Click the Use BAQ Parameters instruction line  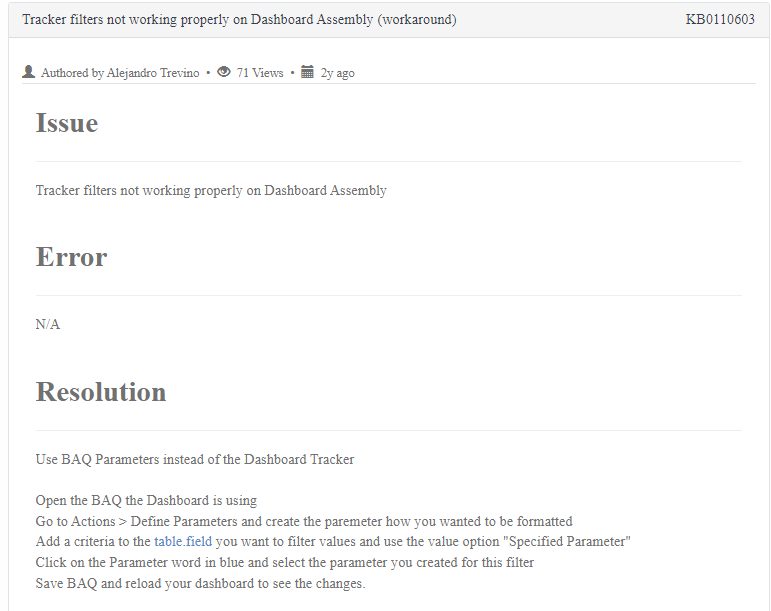[195, 459]
